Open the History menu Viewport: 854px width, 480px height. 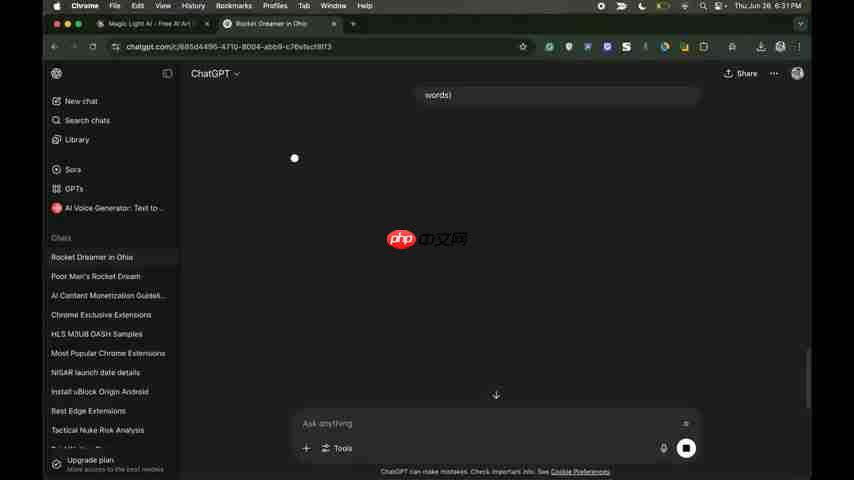193,6
